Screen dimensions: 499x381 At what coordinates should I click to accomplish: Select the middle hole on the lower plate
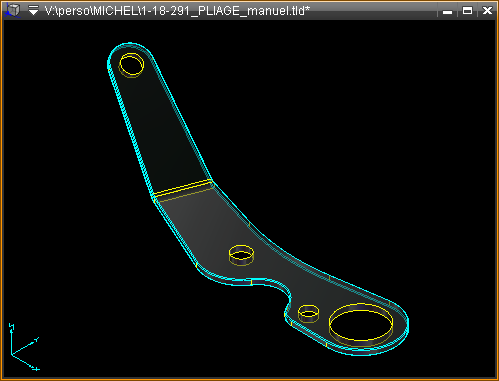click(x=241, y=255)
